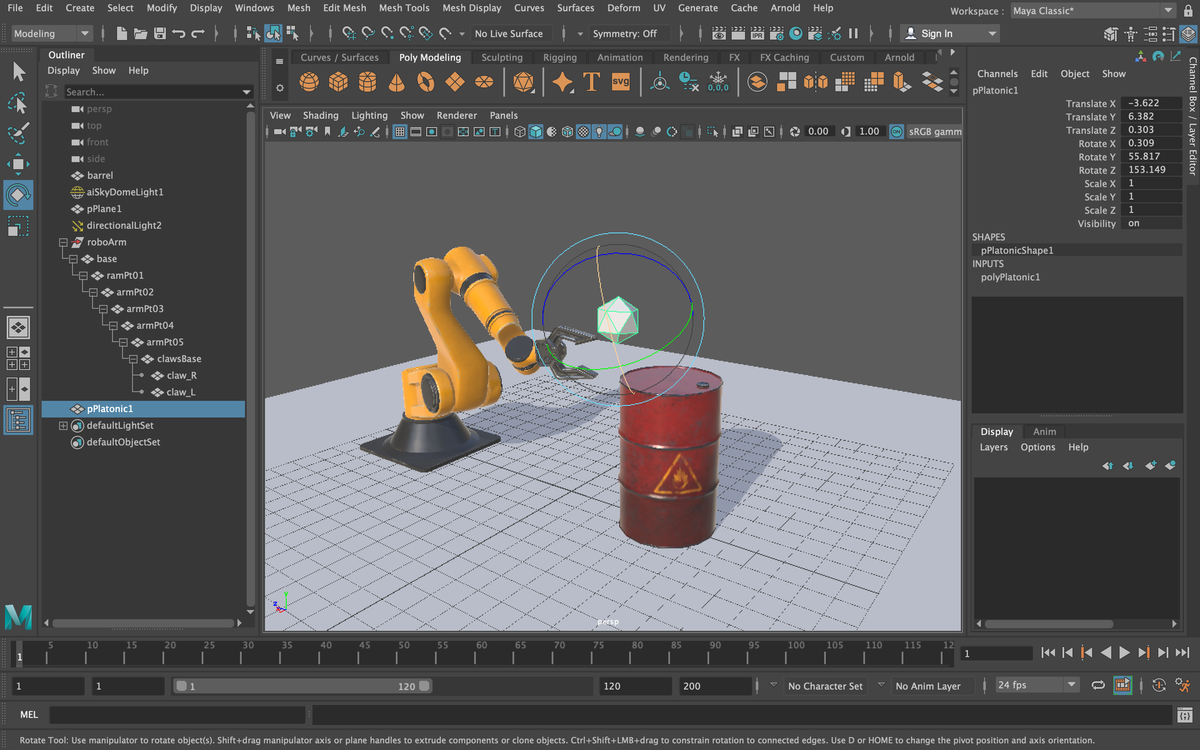Choose the Paint Selection tool
This screenshot has width=1200, height=750.
point(18,134)
